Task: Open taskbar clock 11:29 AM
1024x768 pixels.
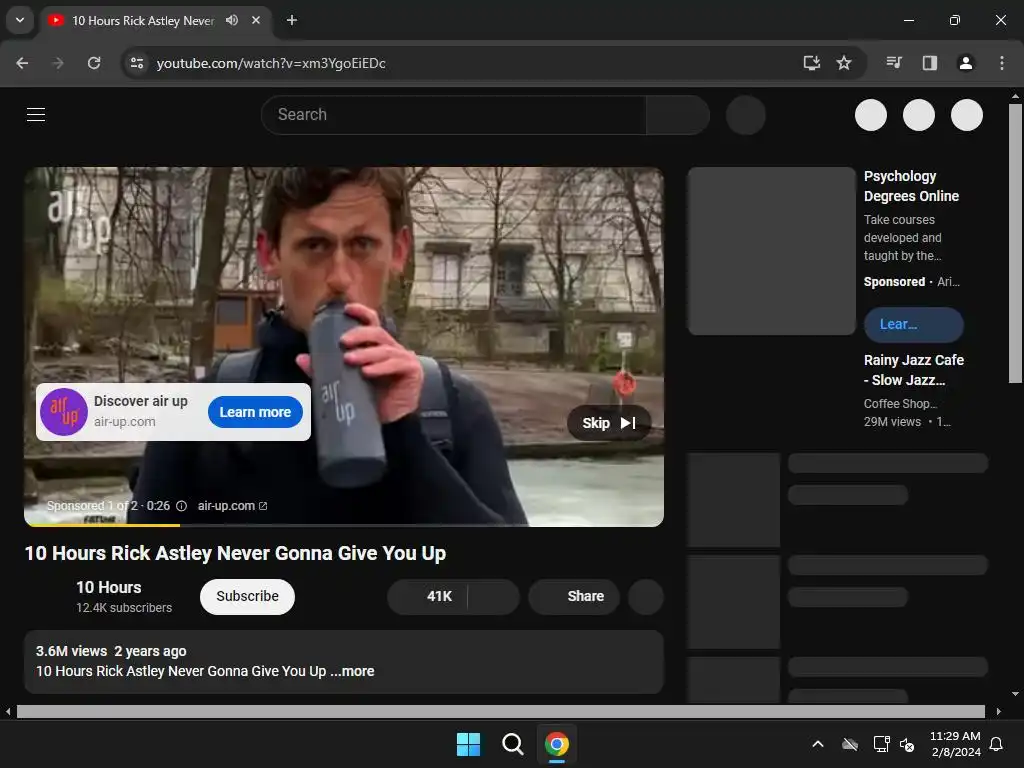Action: pos(955,744)
